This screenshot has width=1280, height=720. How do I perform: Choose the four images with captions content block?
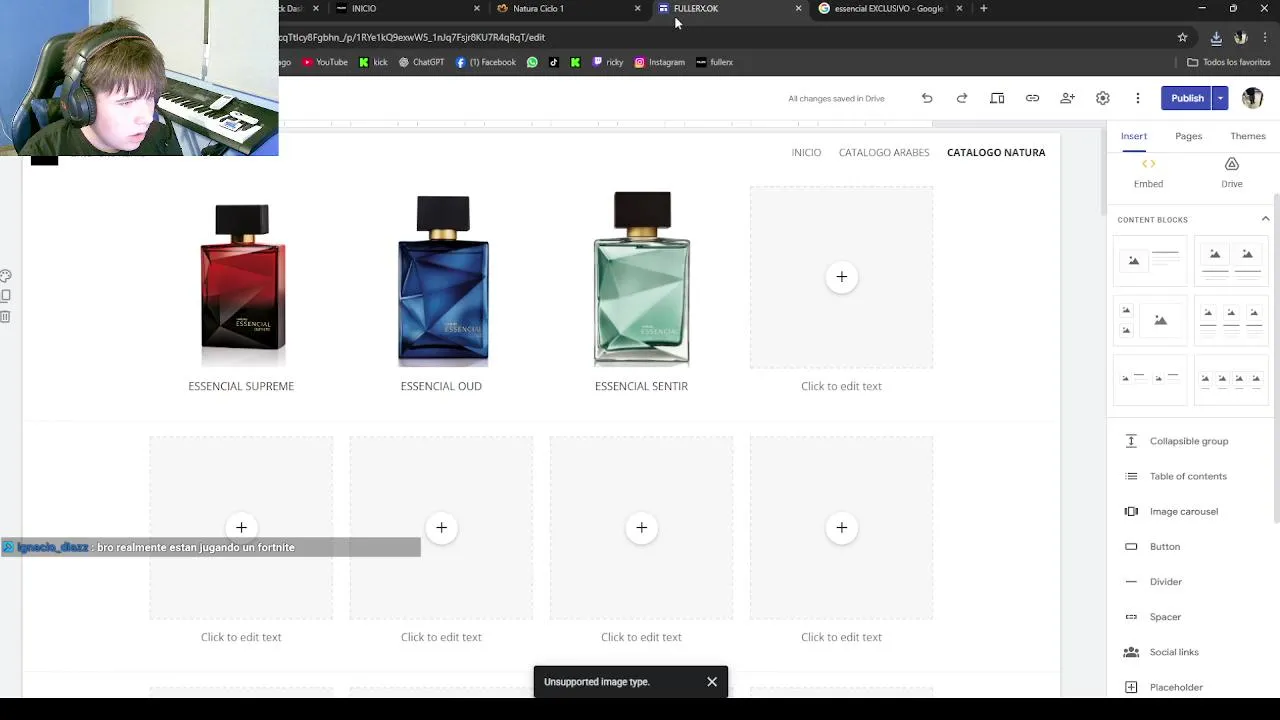point(1231,379)
